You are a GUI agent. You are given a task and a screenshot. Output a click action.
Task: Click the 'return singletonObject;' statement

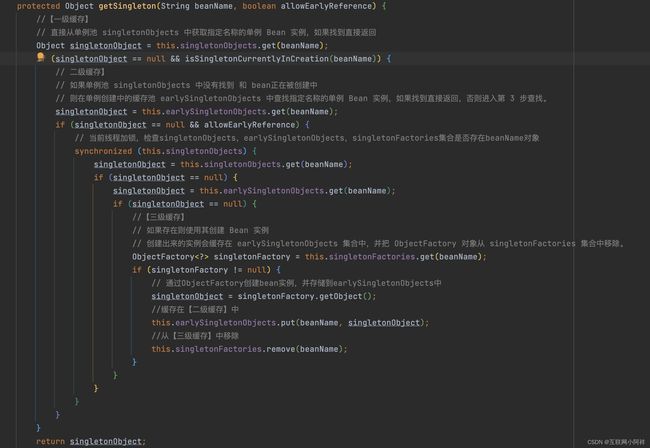[x=91, y=442]
